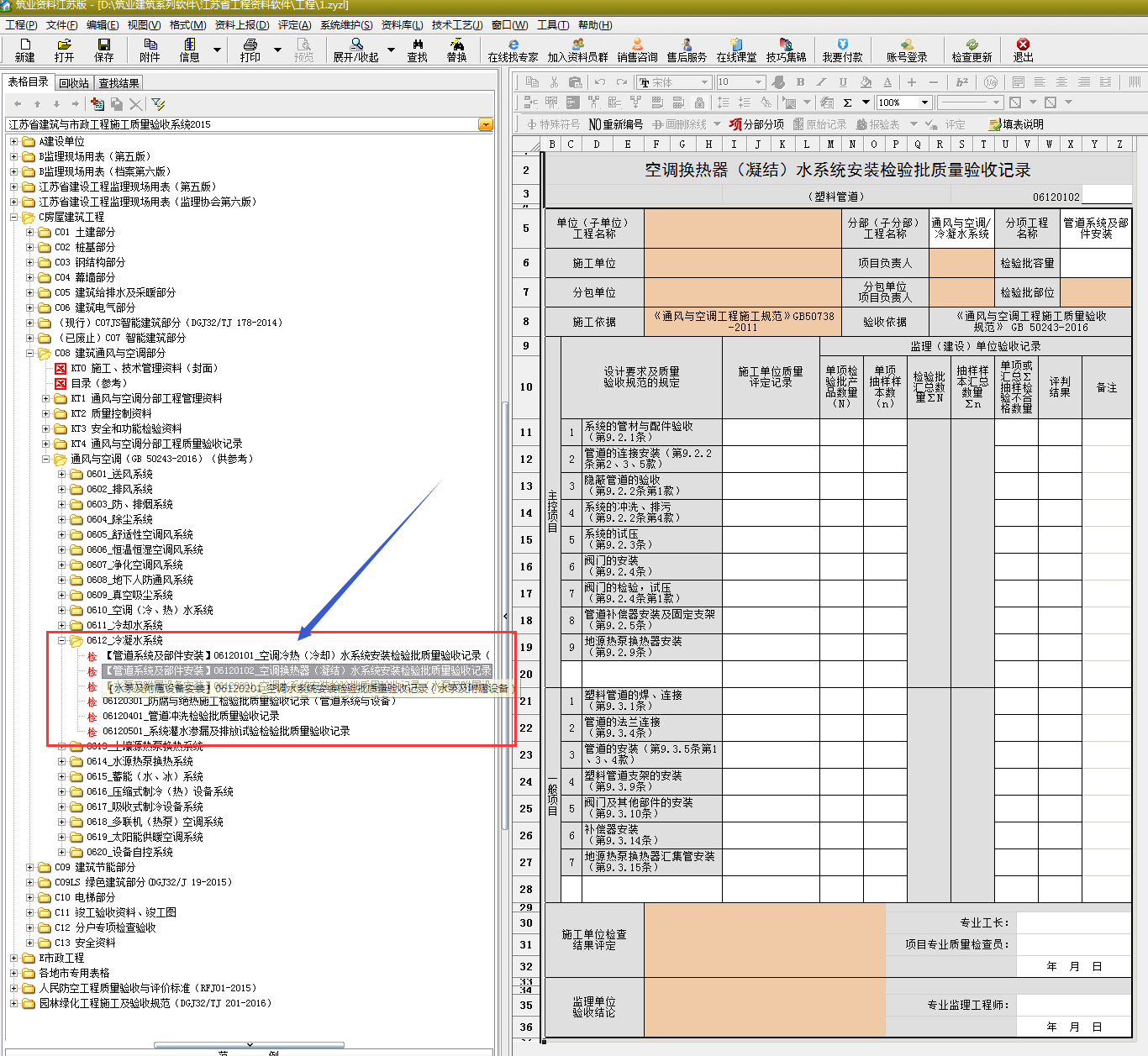Open 在线找专家 online expert
Viewport: 1148px width, 1056px height.
[513, 50]
